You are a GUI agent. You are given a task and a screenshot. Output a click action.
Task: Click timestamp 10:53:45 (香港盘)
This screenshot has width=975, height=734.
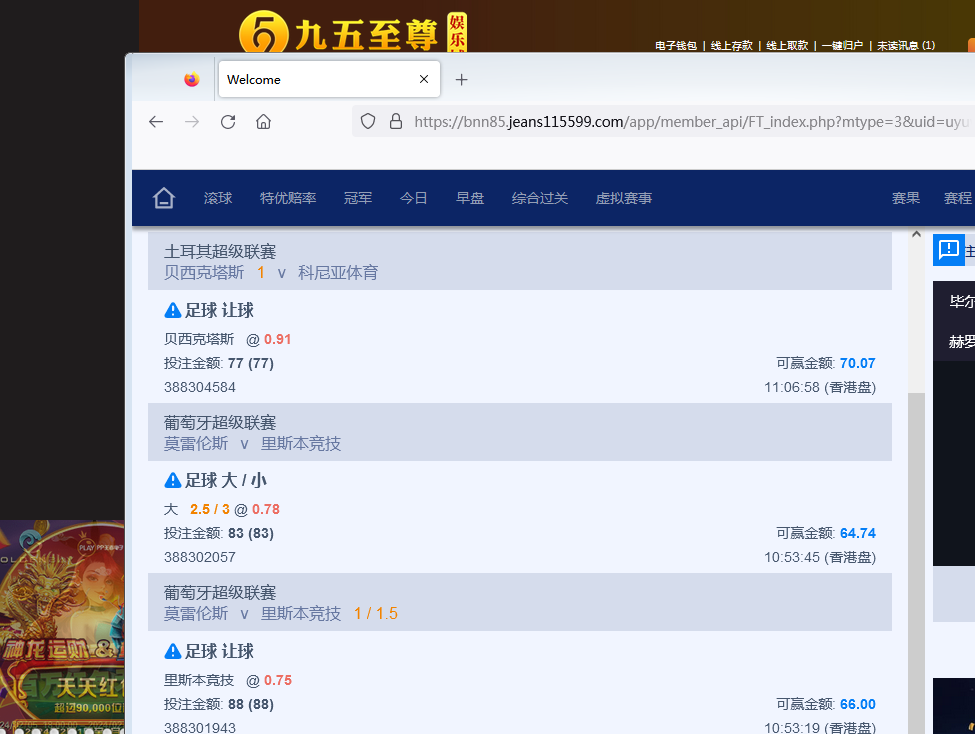click(820, 557)
